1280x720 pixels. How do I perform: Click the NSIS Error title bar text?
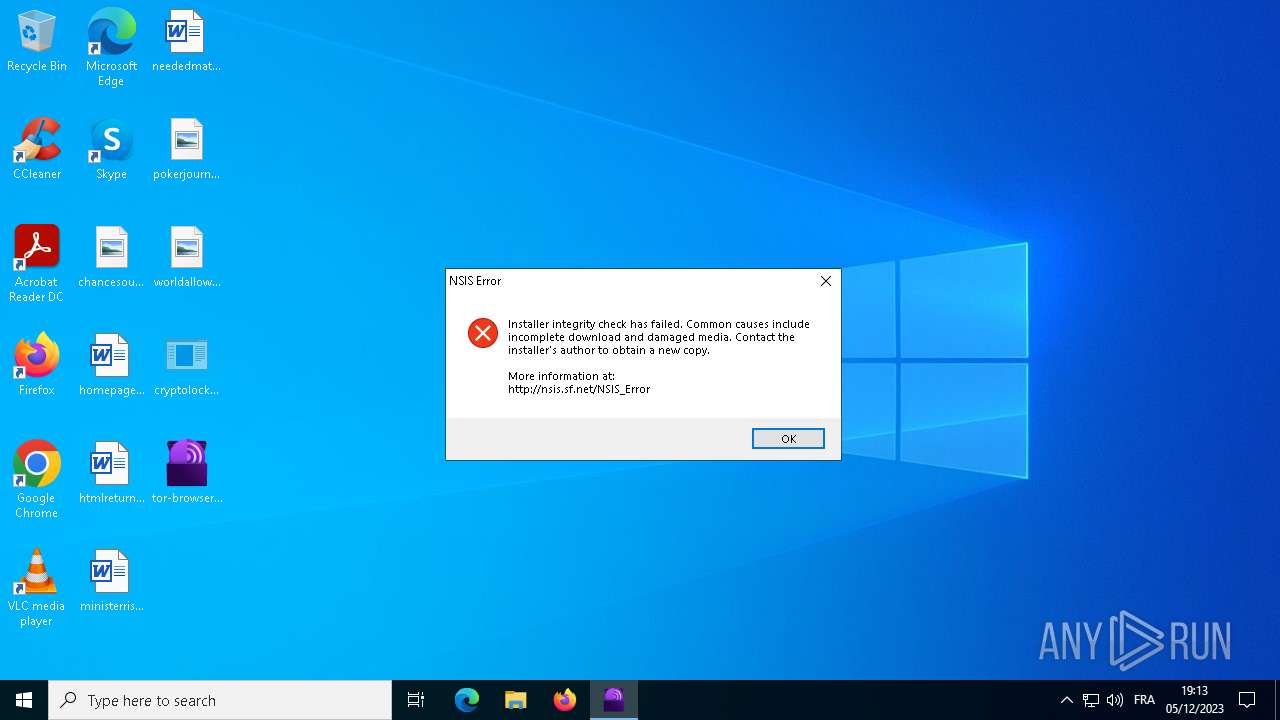click(475, 281)
